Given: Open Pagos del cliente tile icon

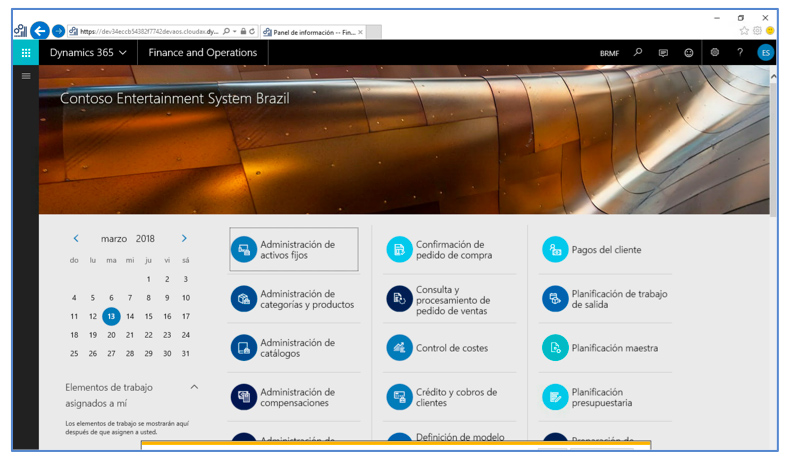Looking at the screenshot, I should (555, 249).
